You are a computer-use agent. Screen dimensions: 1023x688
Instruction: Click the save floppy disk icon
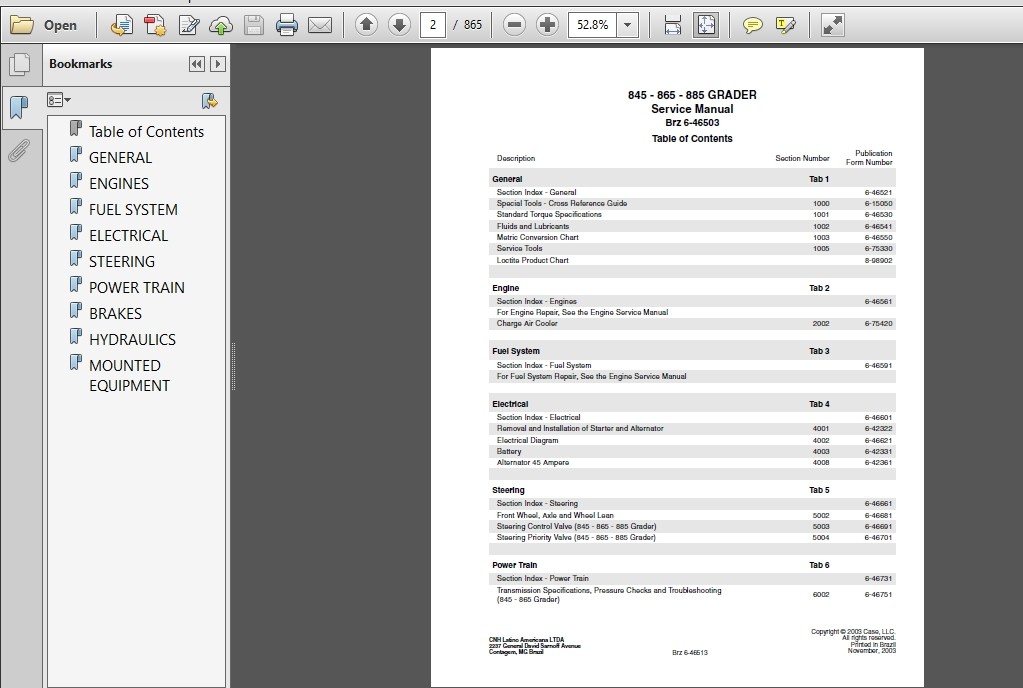pos(254,25)
